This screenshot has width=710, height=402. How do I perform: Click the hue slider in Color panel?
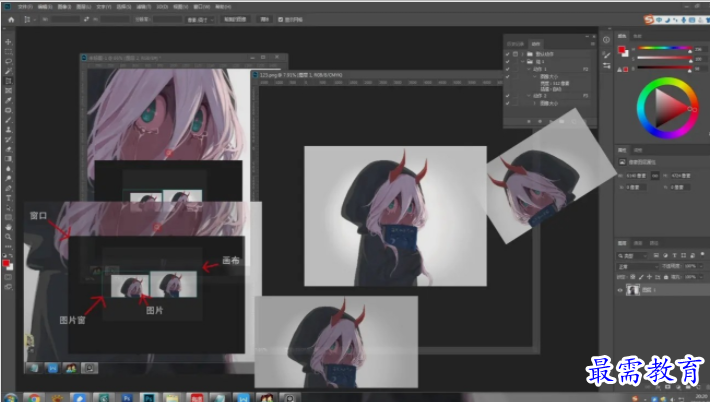(664, 48)
